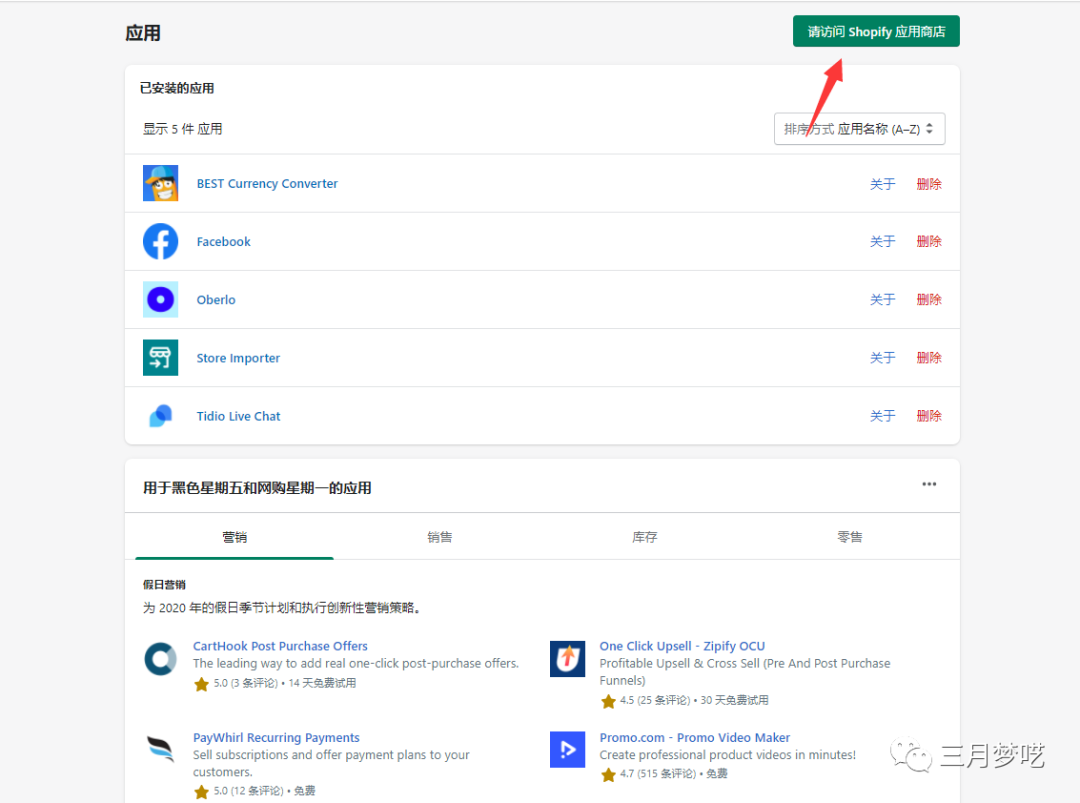Click the Oberlo app icon
1080x803 pixels.
[x=160, y=300]
